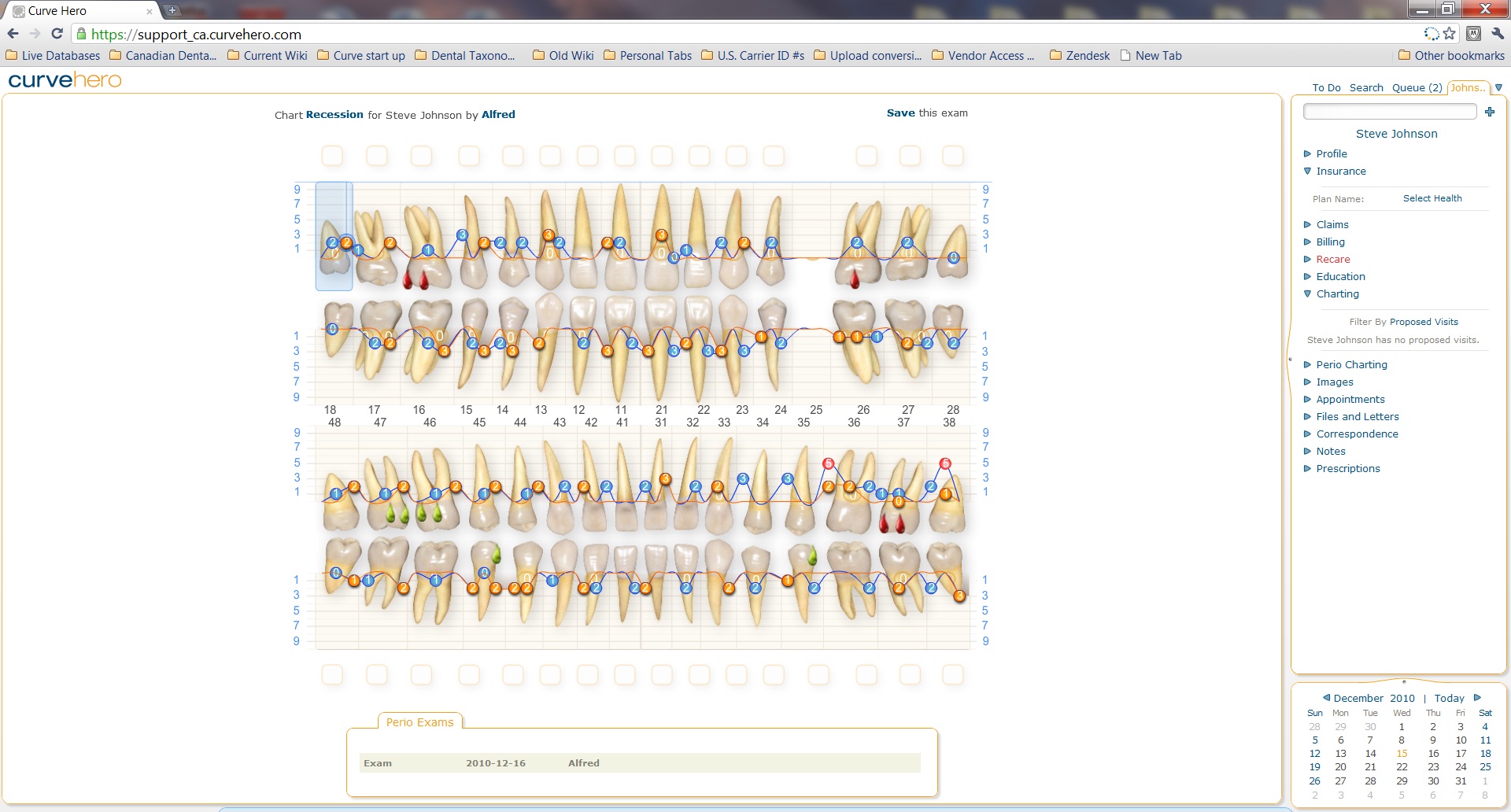Screen dimensions: 1511x812
Task: Go to next month in the calendar
Action: point(1477,698)
